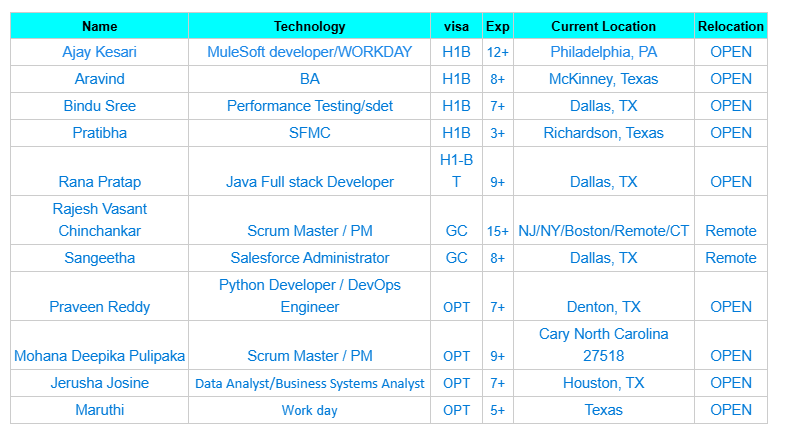
Task: Click the Houston, TX location cell
Action: click(603, 383)
